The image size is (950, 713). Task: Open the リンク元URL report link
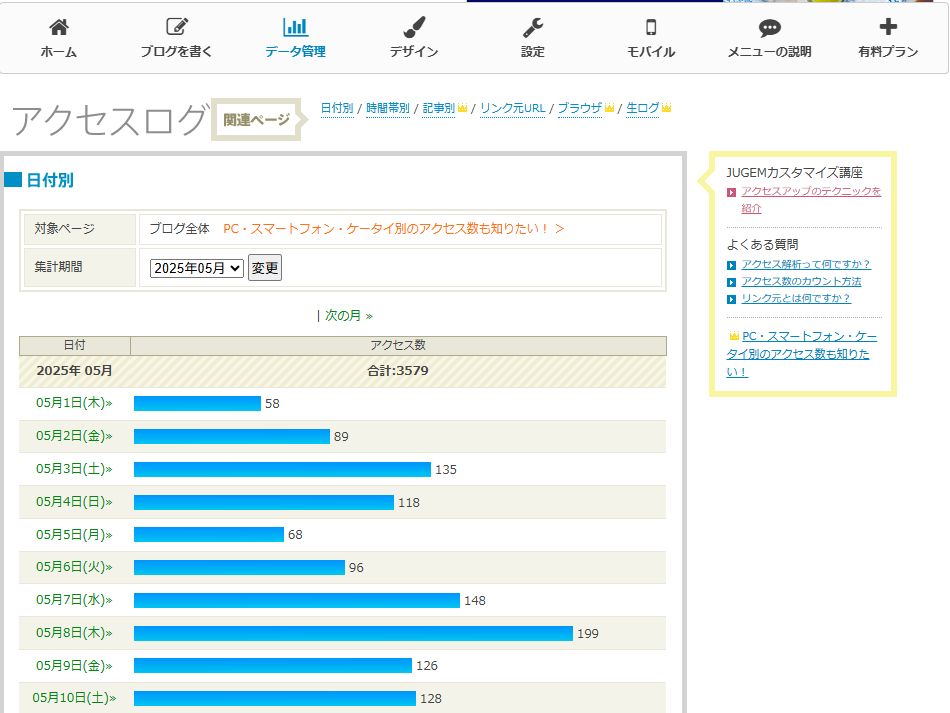click(x=512, y=108)
